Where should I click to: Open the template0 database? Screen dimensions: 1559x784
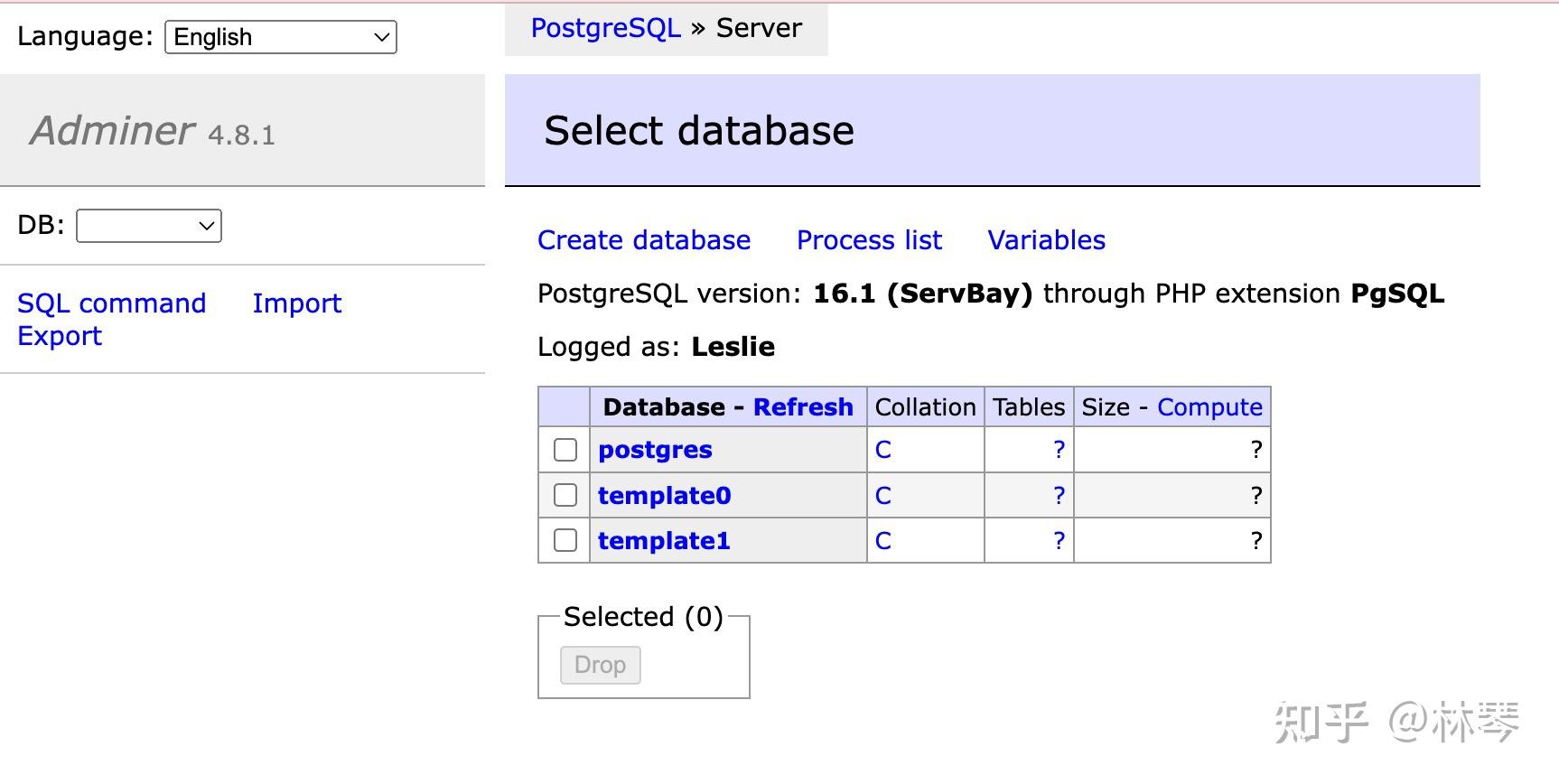click(664, 496)
